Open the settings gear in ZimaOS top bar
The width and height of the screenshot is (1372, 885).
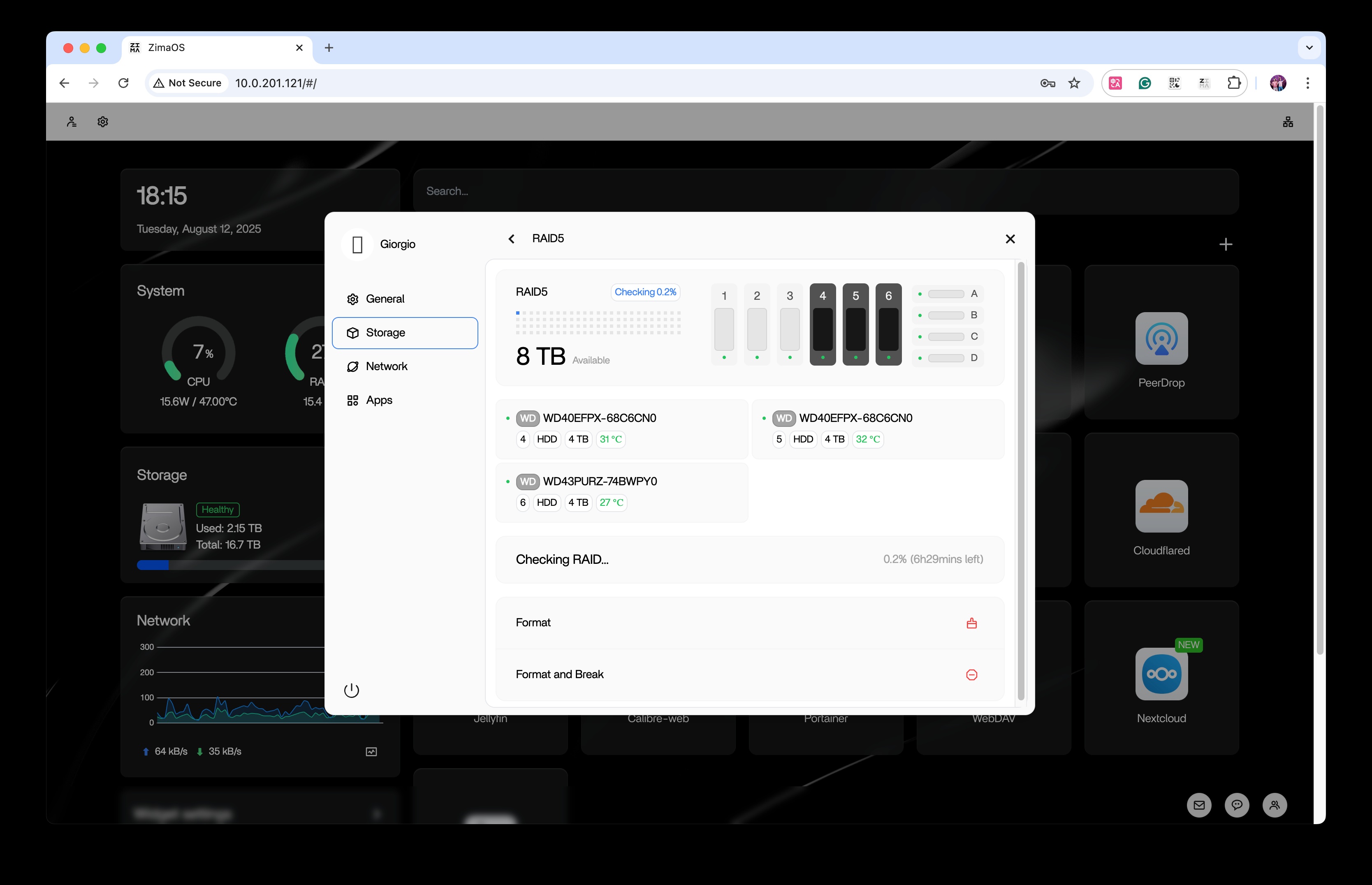coord(103,122)
